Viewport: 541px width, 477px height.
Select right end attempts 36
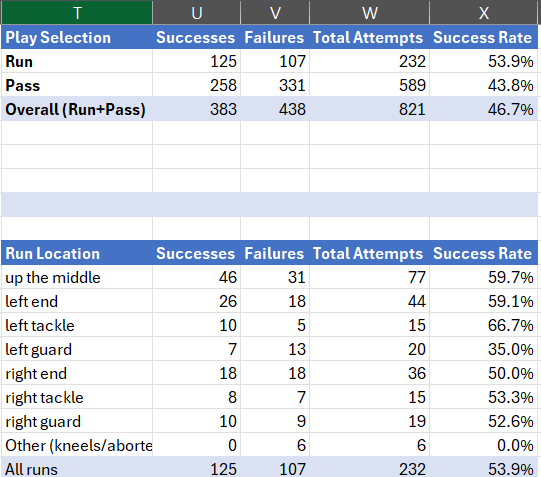point(370,373)
